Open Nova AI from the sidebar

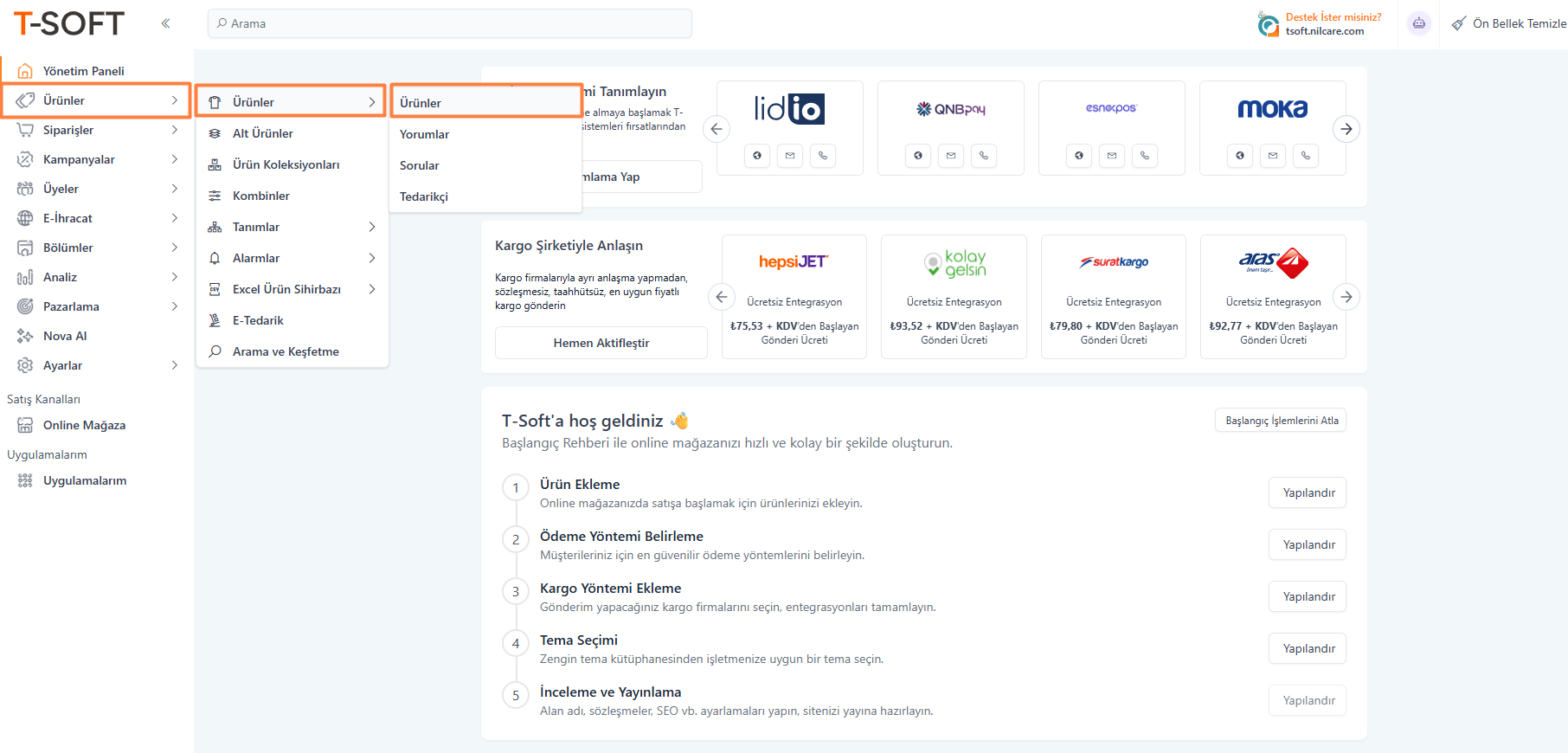65,336
